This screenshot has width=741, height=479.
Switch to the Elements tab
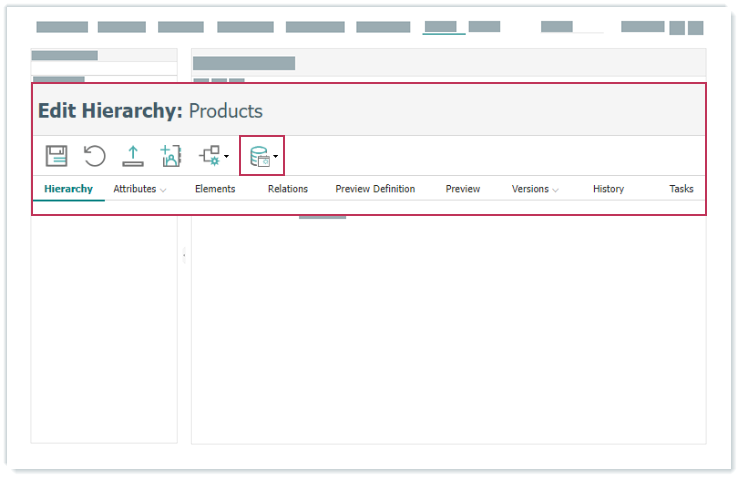tap(215, 189)
